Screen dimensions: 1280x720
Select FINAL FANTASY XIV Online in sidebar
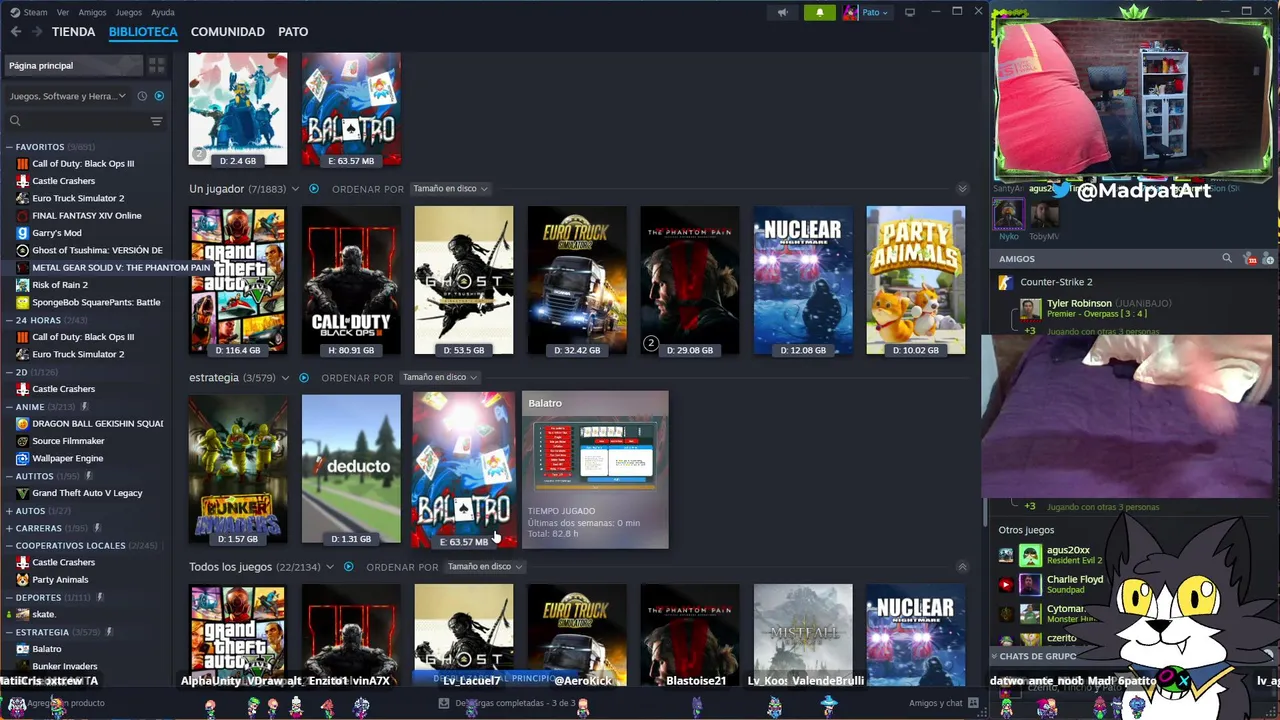coord(86,215)
